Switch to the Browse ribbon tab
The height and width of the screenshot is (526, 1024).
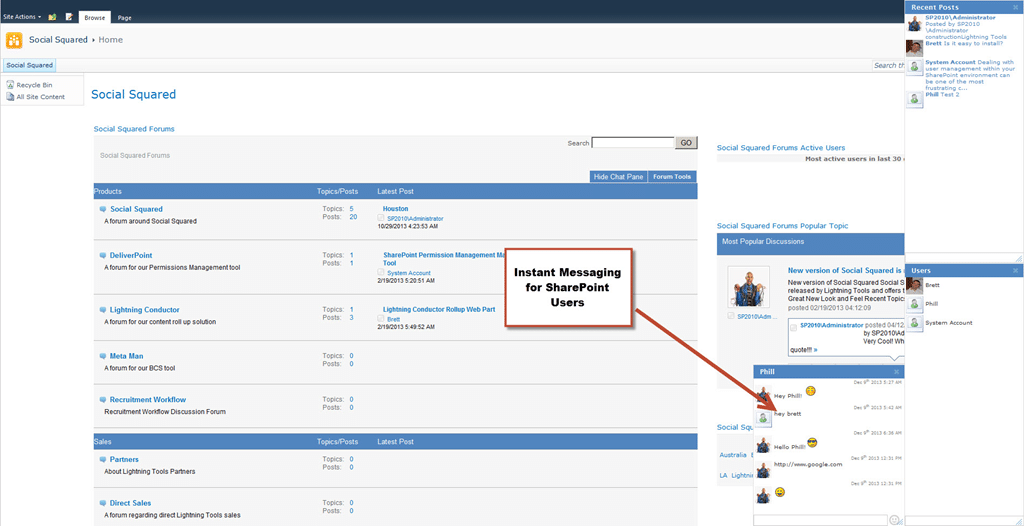[95, 18]
